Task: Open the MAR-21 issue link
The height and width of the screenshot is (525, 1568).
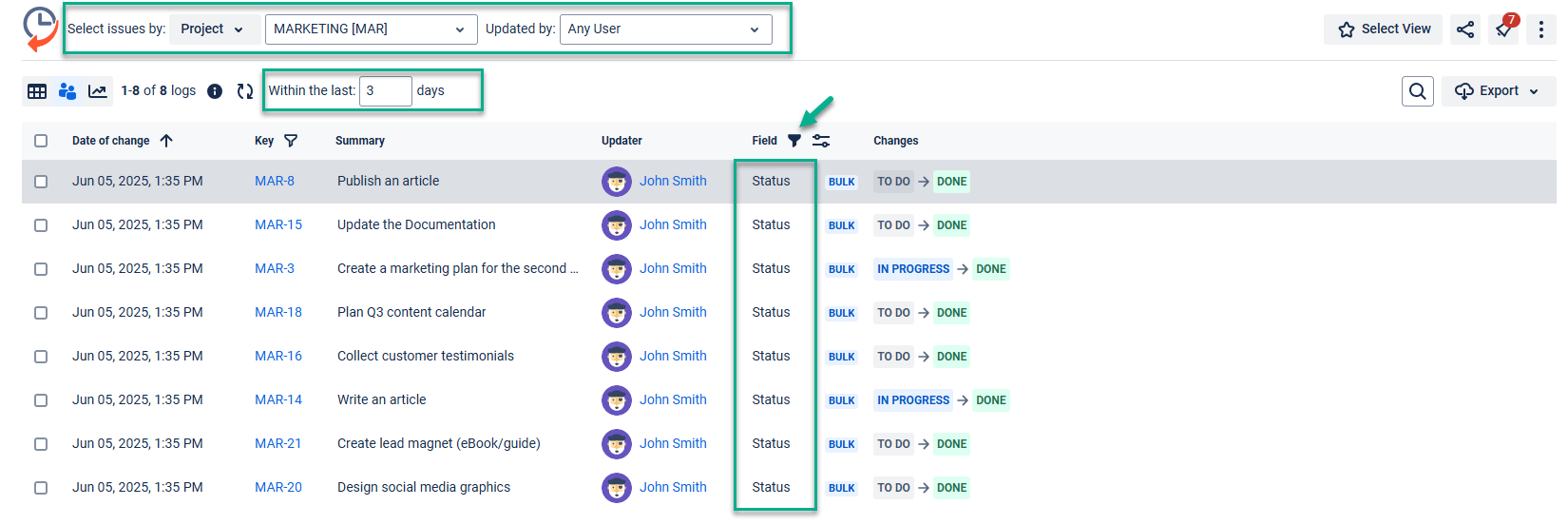Action: coord(278,443)
